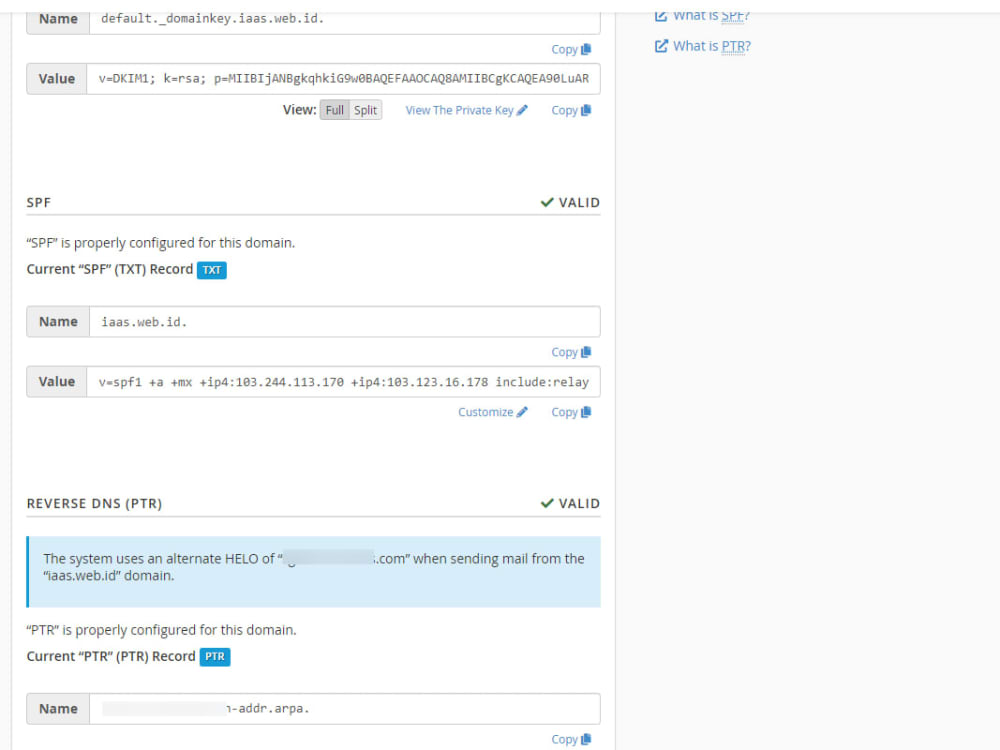Click the blue PTR badge
The height and width of the screenshot is (750, 1000).
click(x=215, y=657)
